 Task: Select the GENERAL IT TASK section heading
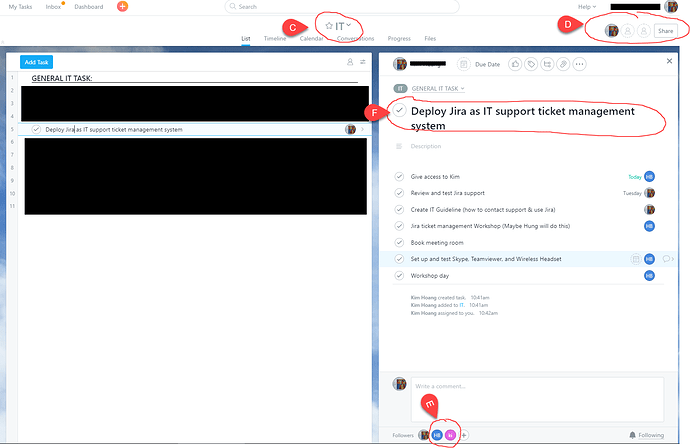[62, 78]
